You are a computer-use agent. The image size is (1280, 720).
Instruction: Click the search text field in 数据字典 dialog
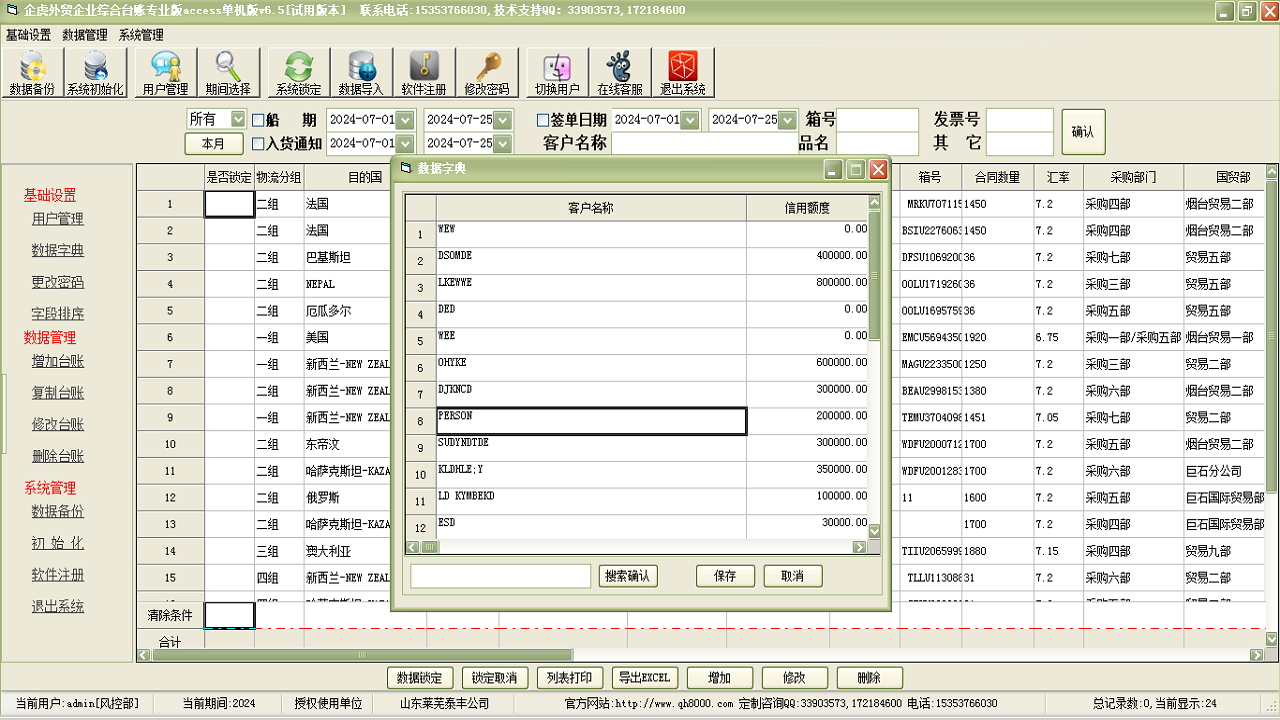tap(500, 576)
